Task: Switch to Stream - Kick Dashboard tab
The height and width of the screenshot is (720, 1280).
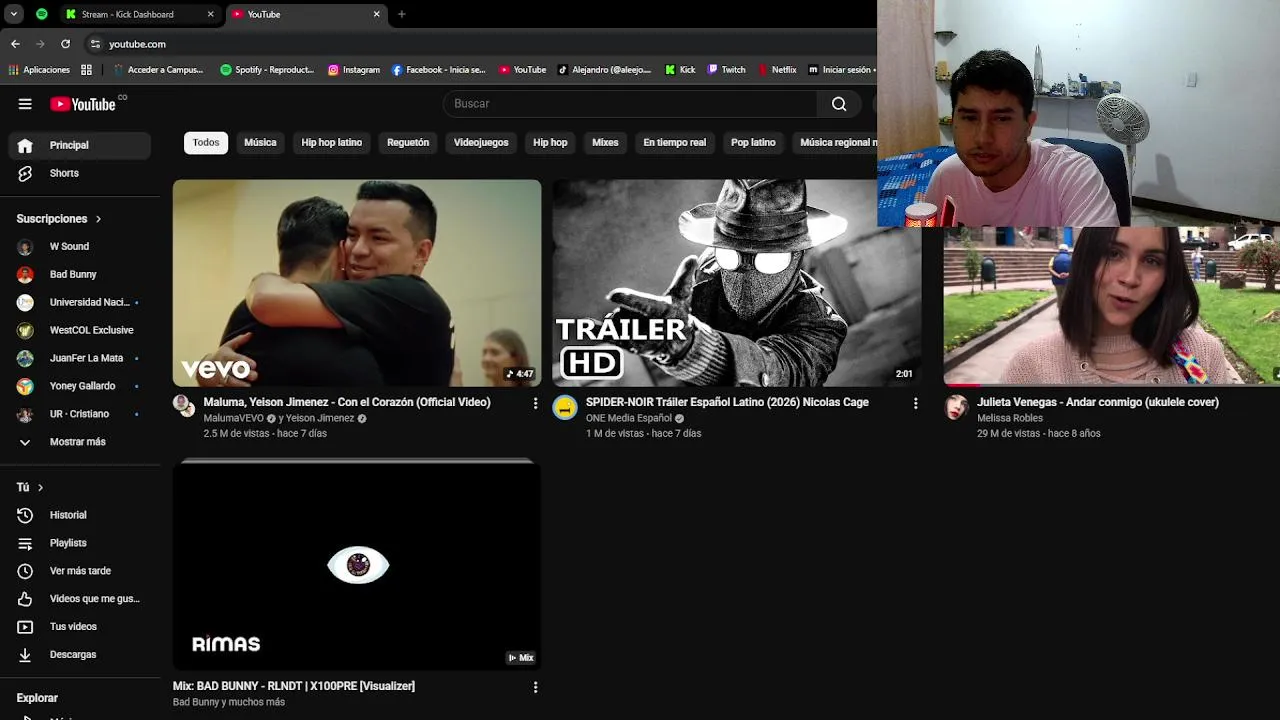Action: (140, 14)
